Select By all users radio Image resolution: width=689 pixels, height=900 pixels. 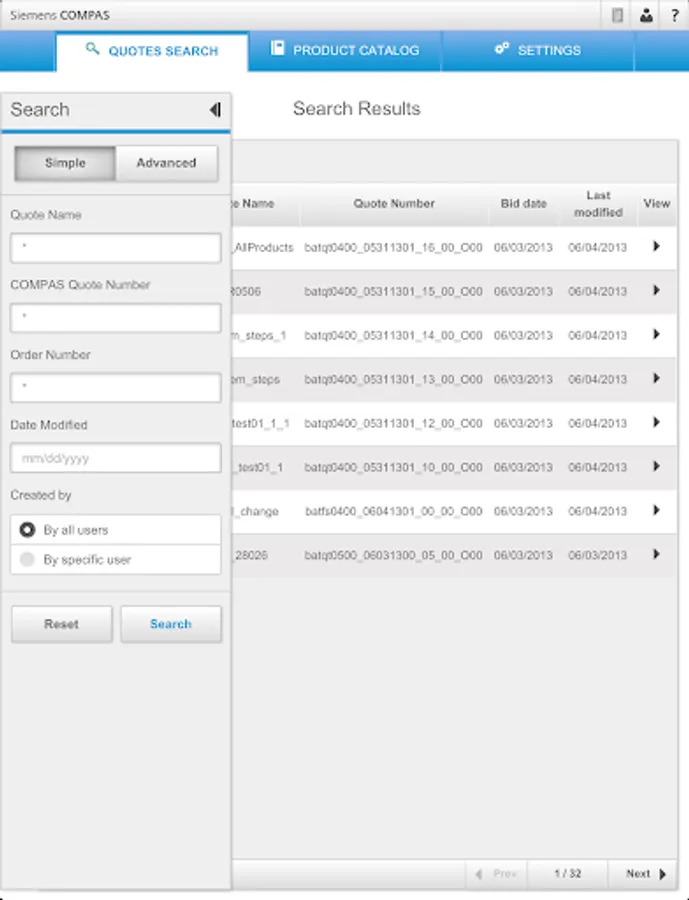pos(27,530)
